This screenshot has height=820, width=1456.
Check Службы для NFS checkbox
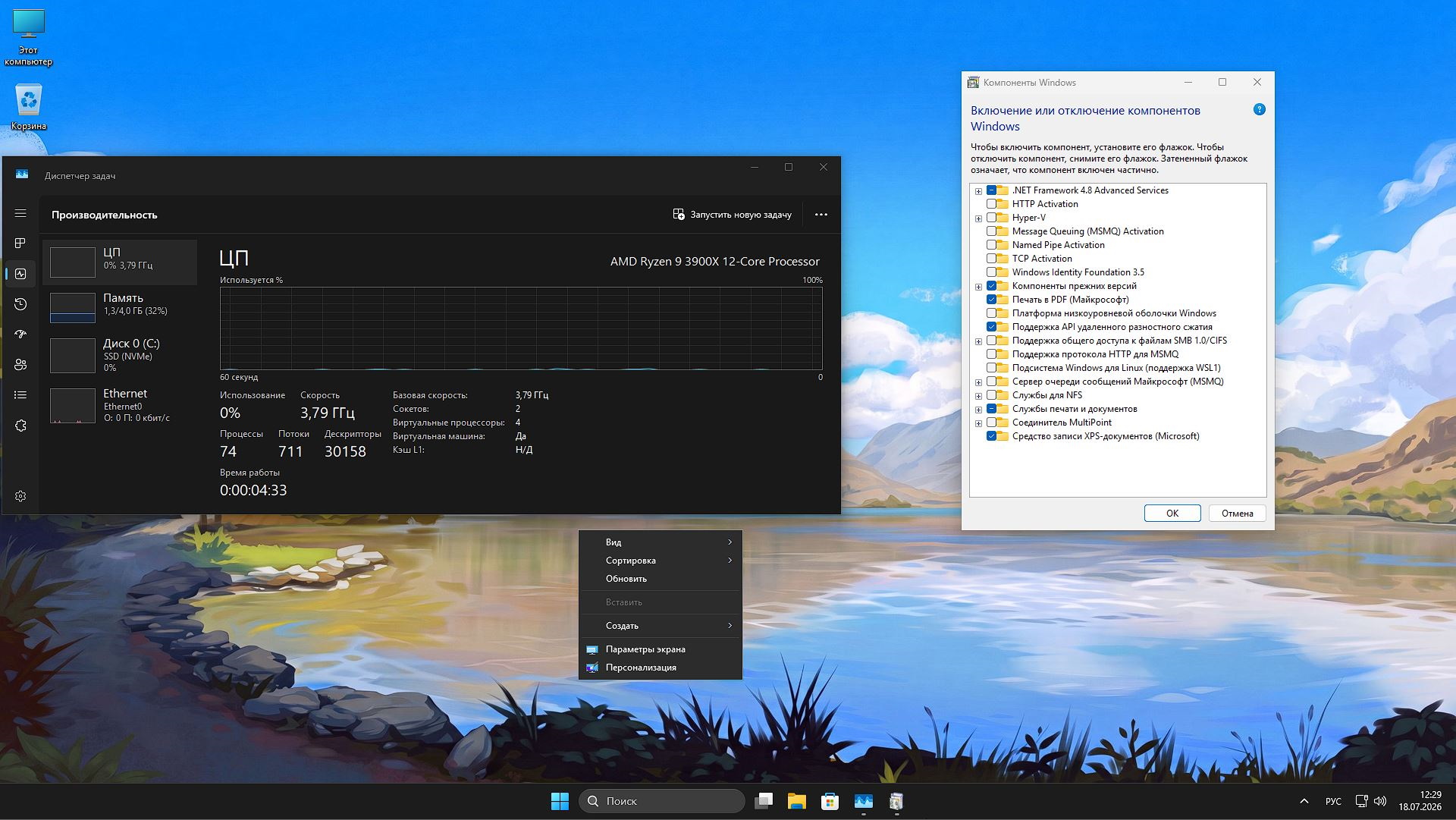992,395
